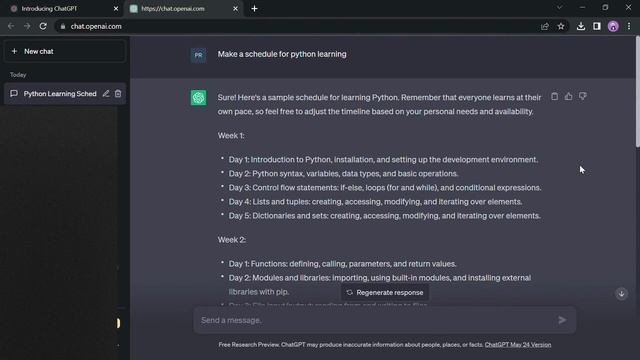Image resolution: width=640 pixels, height=360 pixels.
Task: Click the ChatGPT logo avatar
Action: click(x=198, y=98)
